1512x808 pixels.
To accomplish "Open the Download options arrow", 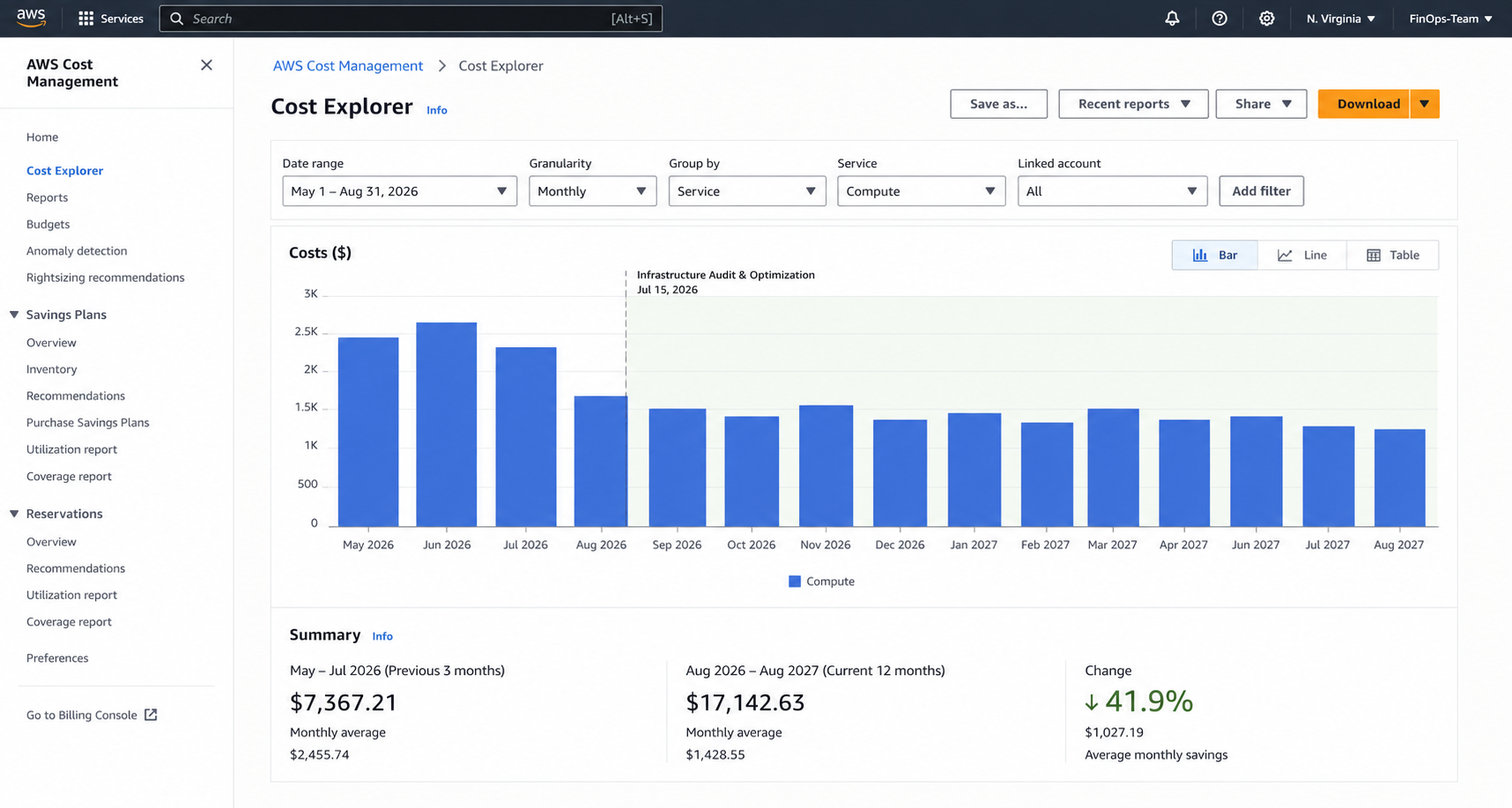I will coord(1425,104).
